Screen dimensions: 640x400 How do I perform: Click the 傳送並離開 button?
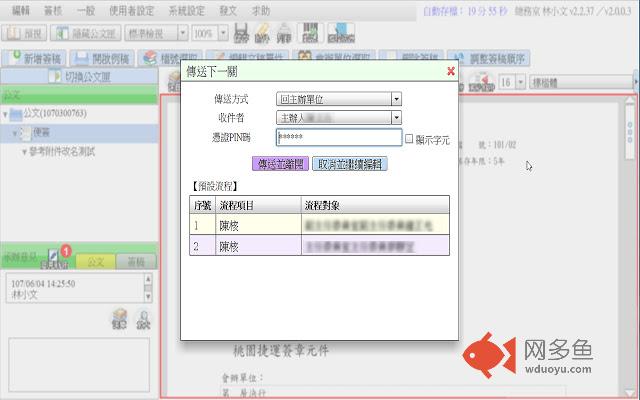click(280, 164)
